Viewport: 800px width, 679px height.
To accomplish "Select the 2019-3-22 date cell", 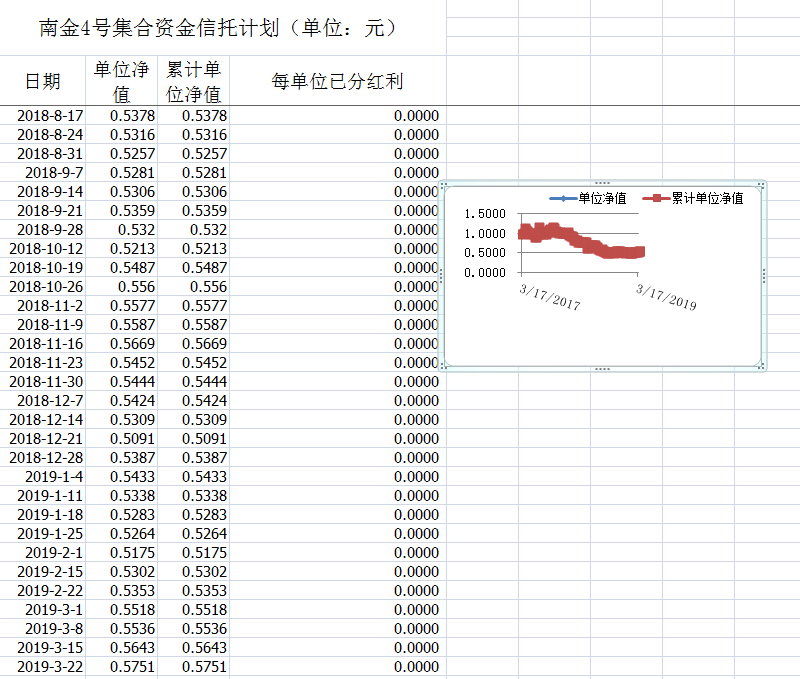I will (43, 667).
